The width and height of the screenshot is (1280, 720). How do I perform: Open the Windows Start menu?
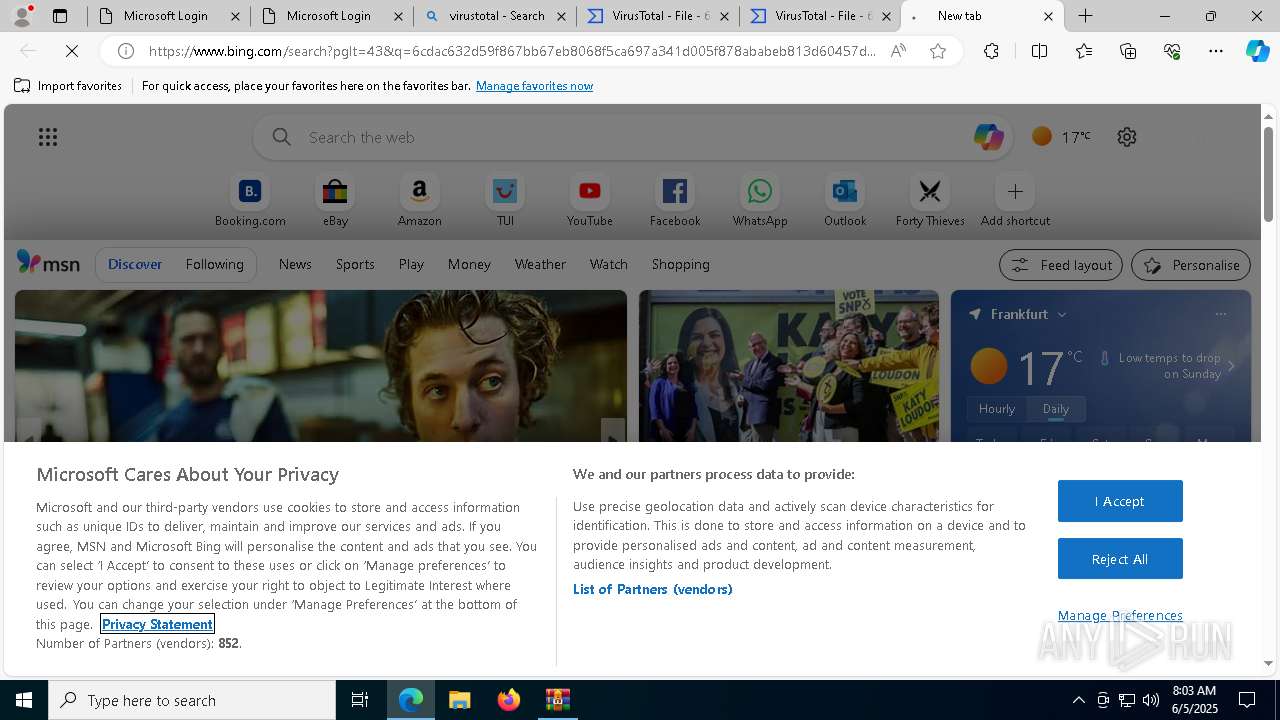pyautogui.click(x=24, y=700)
